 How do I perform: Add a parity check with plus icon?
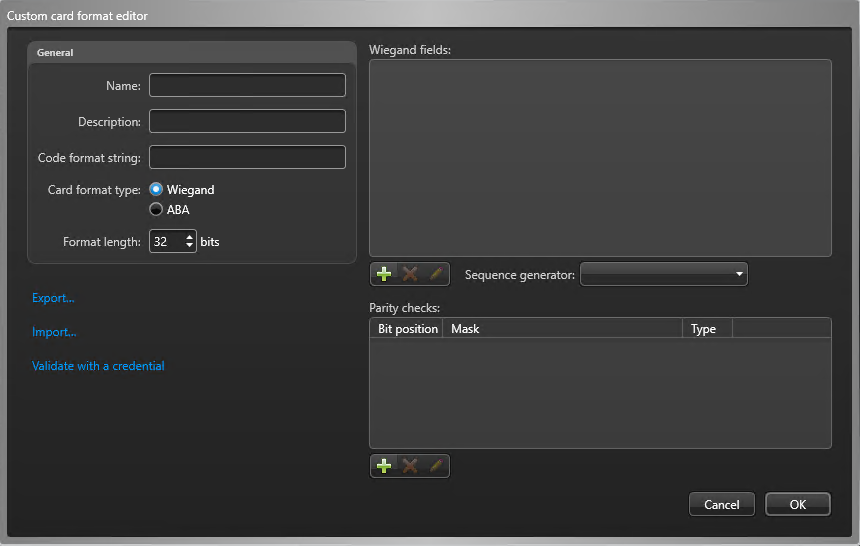click(384, 466)
